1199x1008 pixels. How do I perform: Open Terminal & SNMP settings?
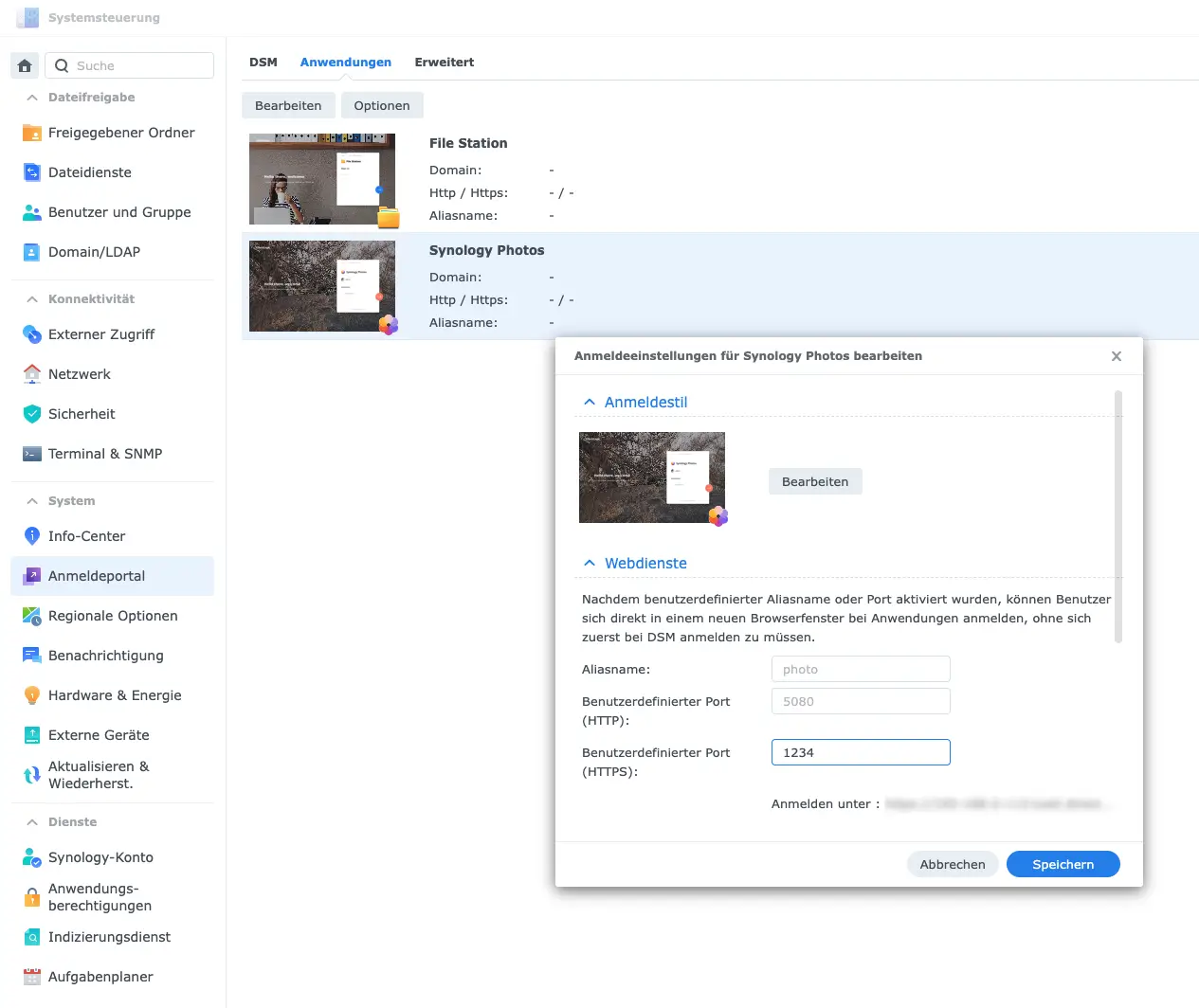pyautogui.click(x=33, y=454)
